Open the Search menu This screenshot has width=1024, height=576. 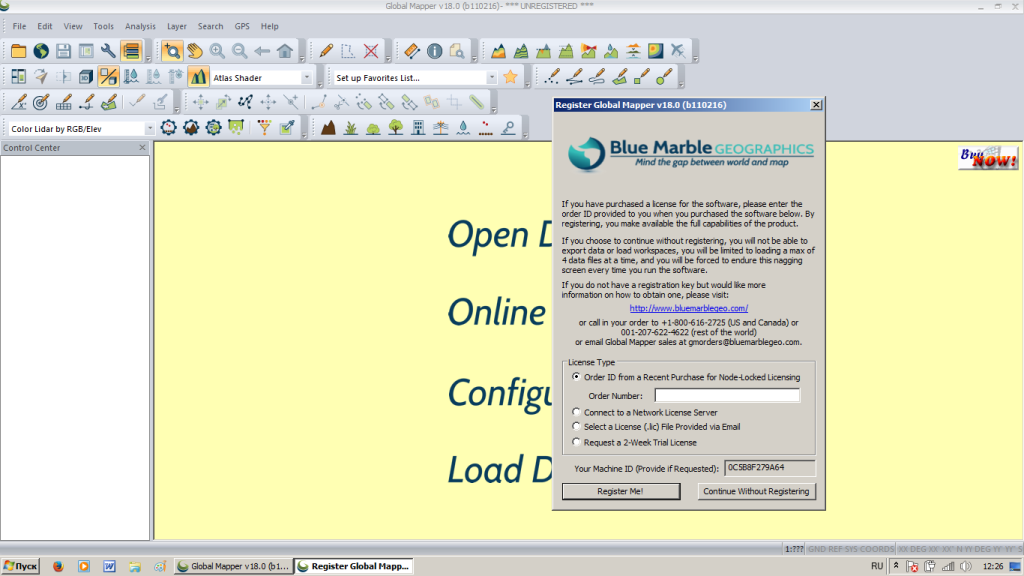(x=210, y=26)
